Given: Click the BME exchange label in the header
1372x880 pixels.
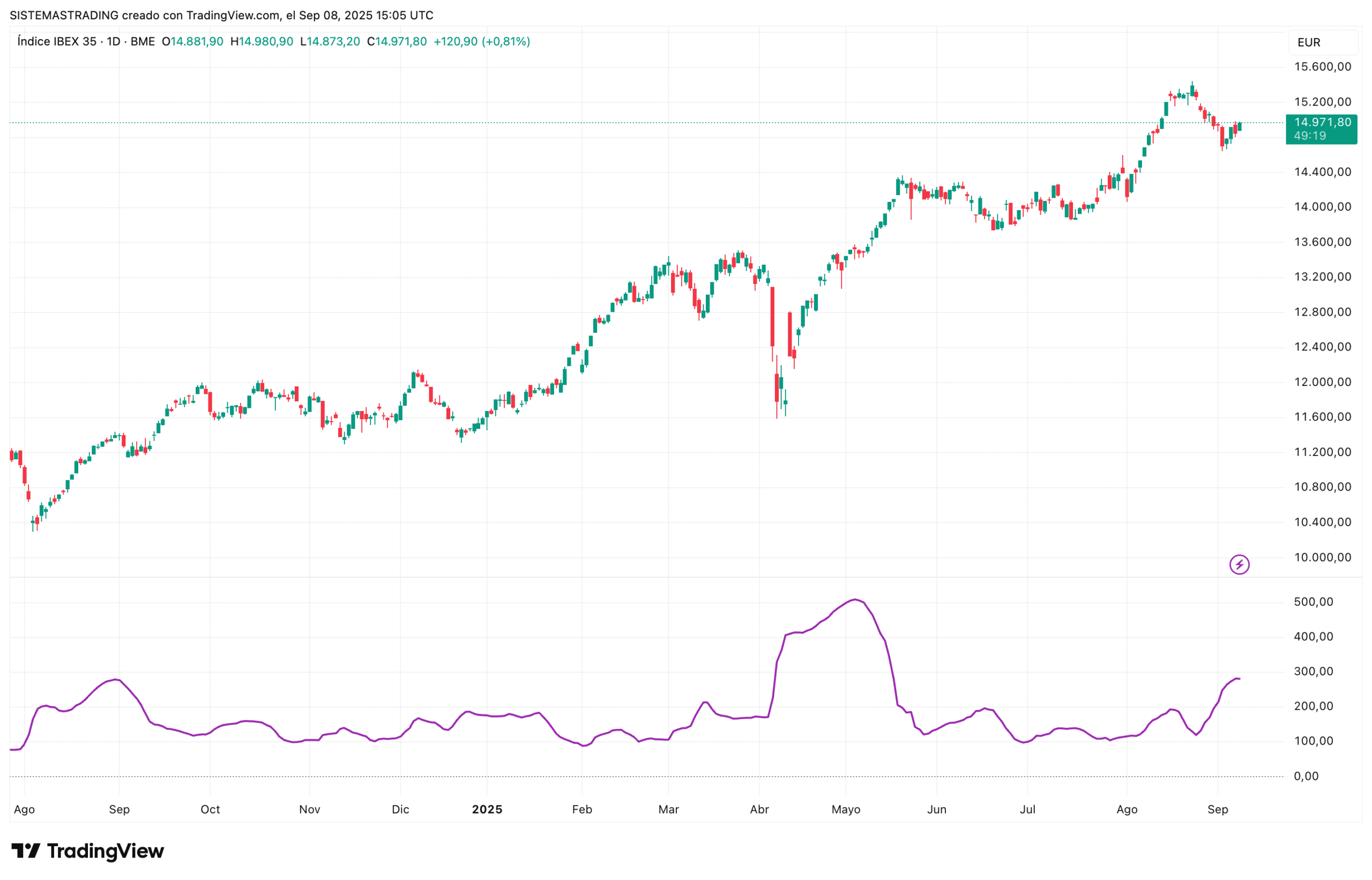Looking at the screenshot, I should [x=142, y=42].
